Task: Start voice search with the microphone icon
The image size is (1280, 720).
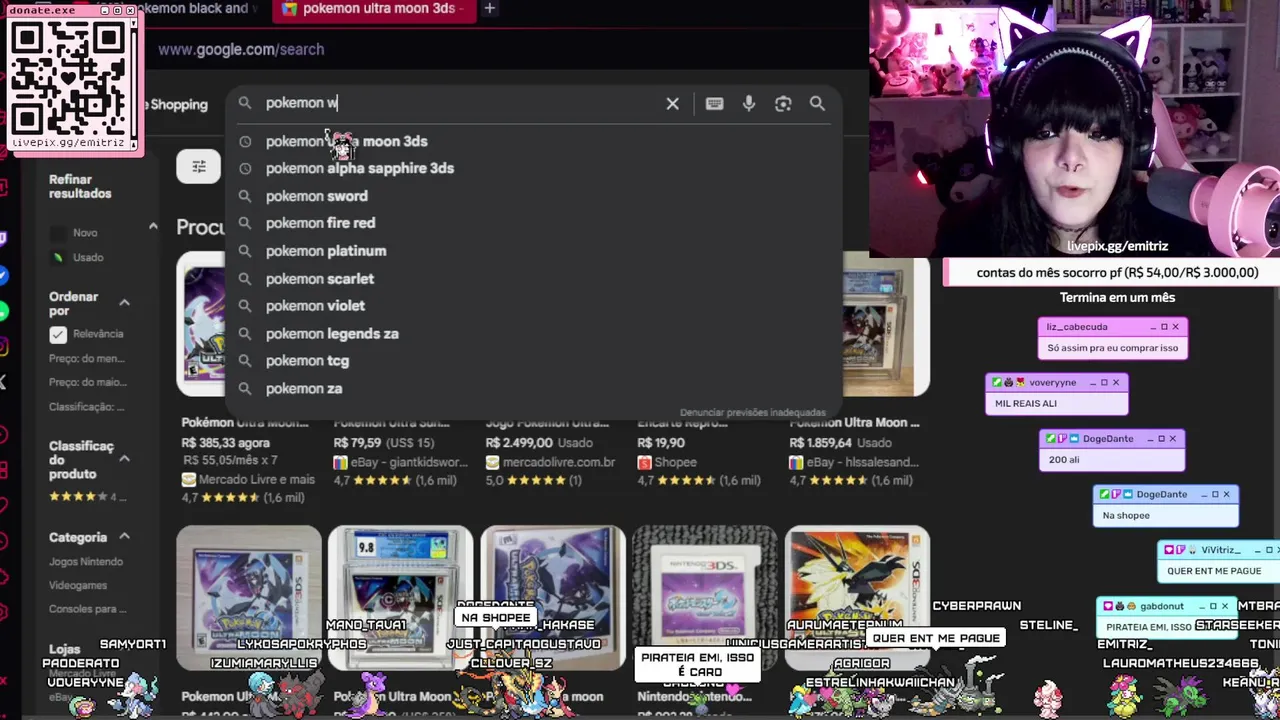Action: pyautogui.click(x=749, y=103)
